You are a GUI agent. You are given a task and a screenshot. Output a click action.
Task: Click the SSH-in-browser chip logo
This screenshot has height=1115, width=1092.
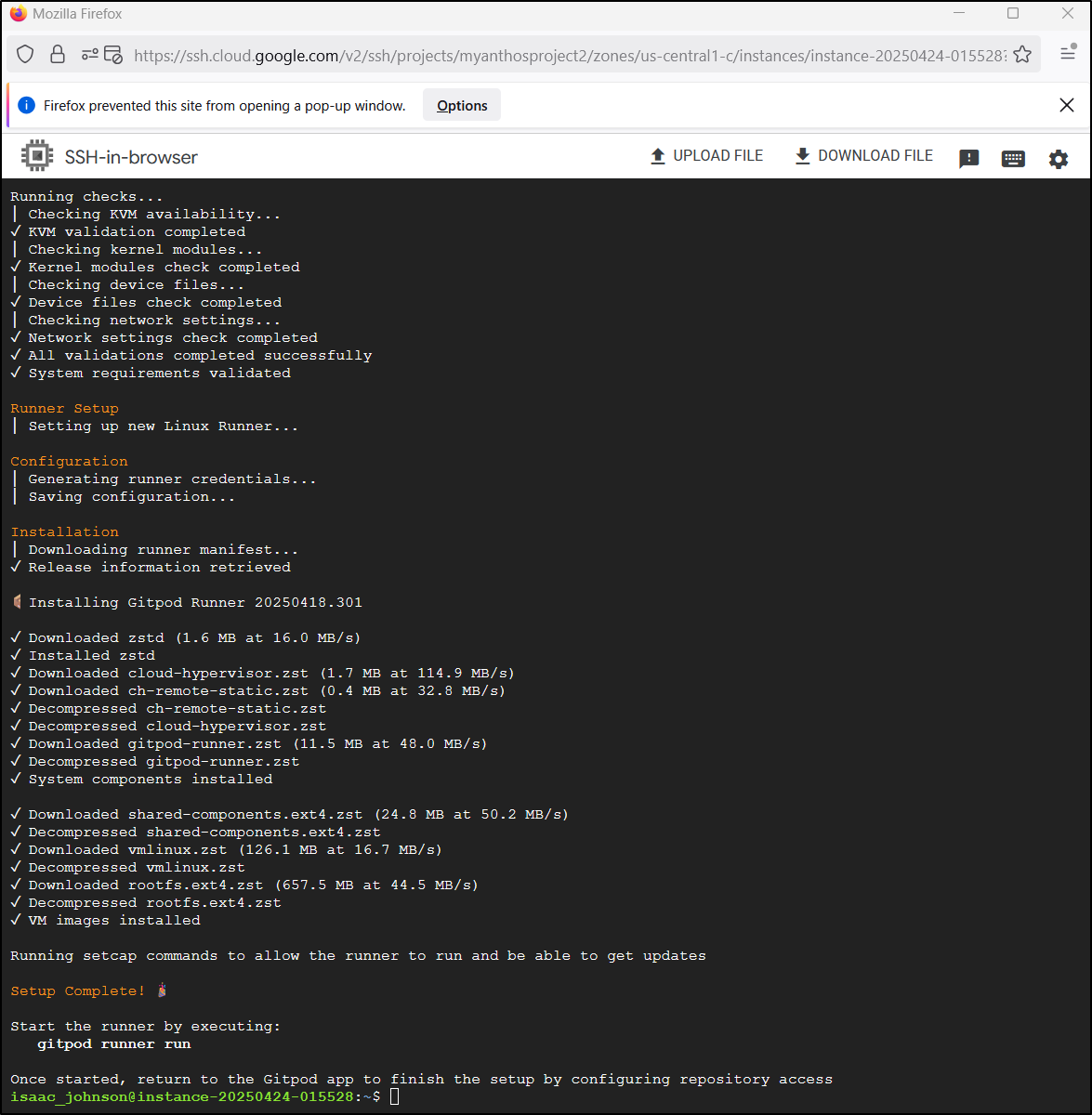[37, 156]
